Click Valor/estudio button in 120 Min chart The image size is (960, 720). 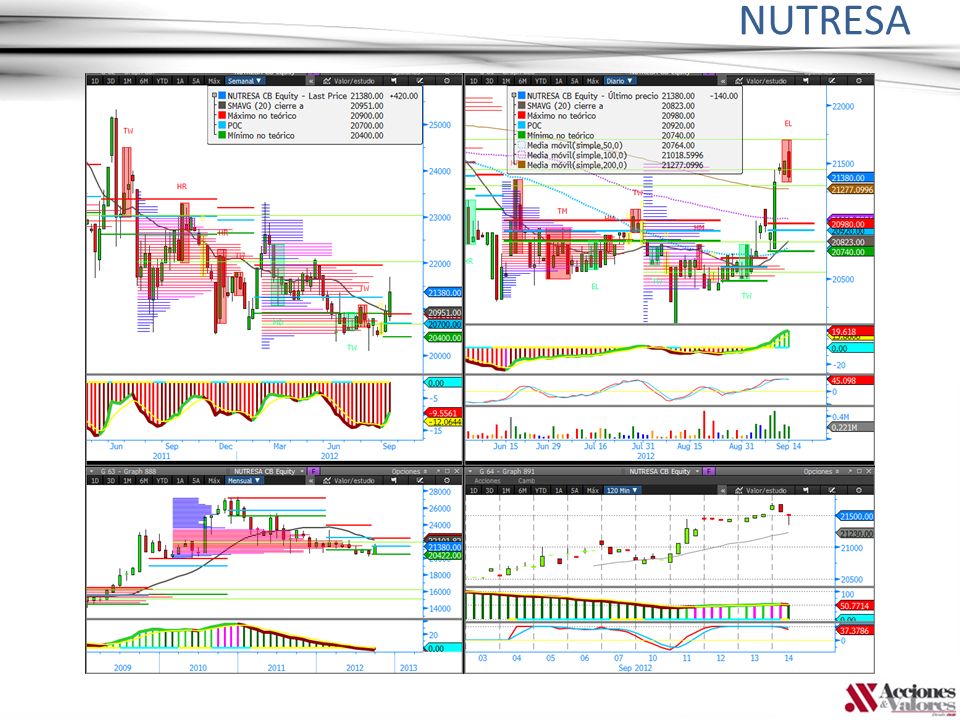pos(760,490)
